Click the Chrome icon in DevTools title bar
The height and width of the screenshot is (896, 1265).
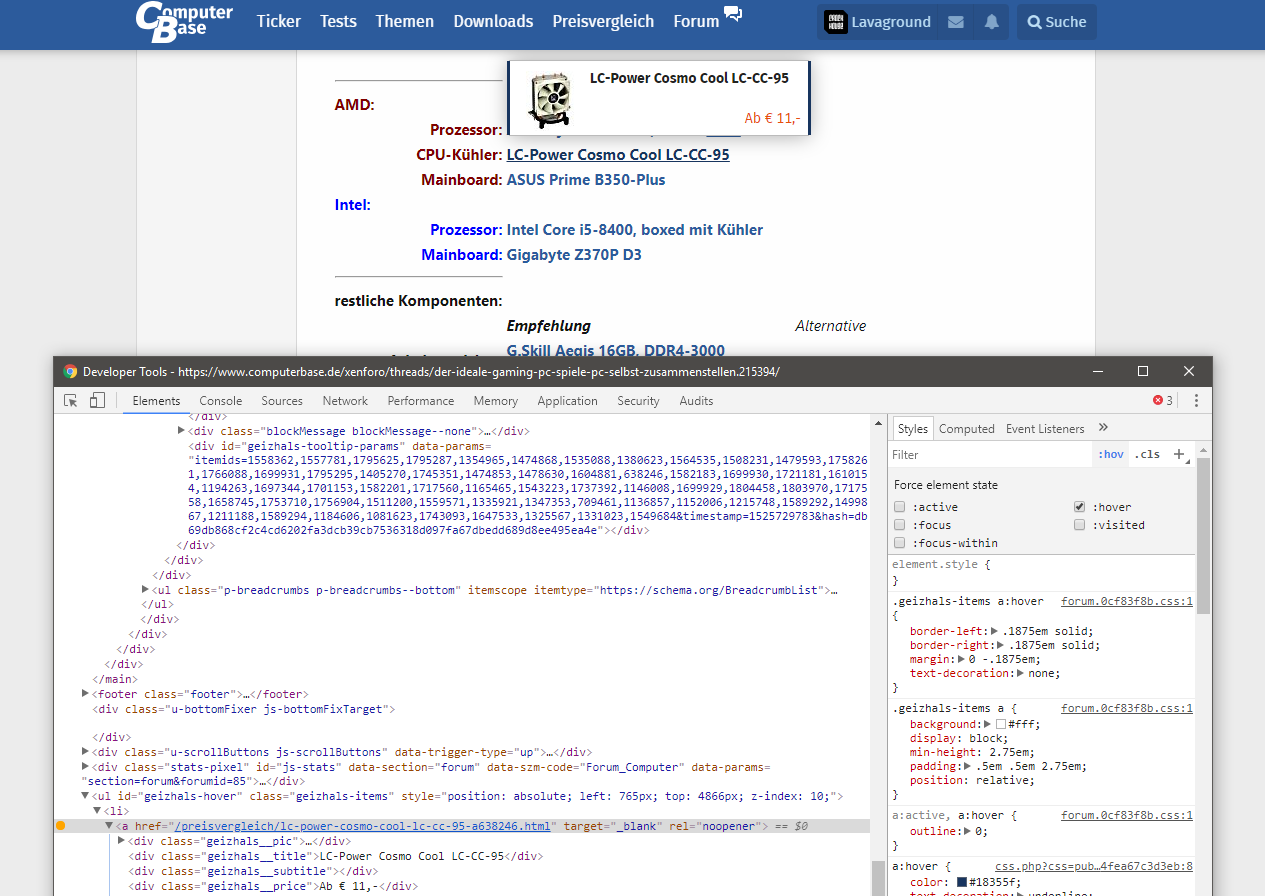point(70,371)
